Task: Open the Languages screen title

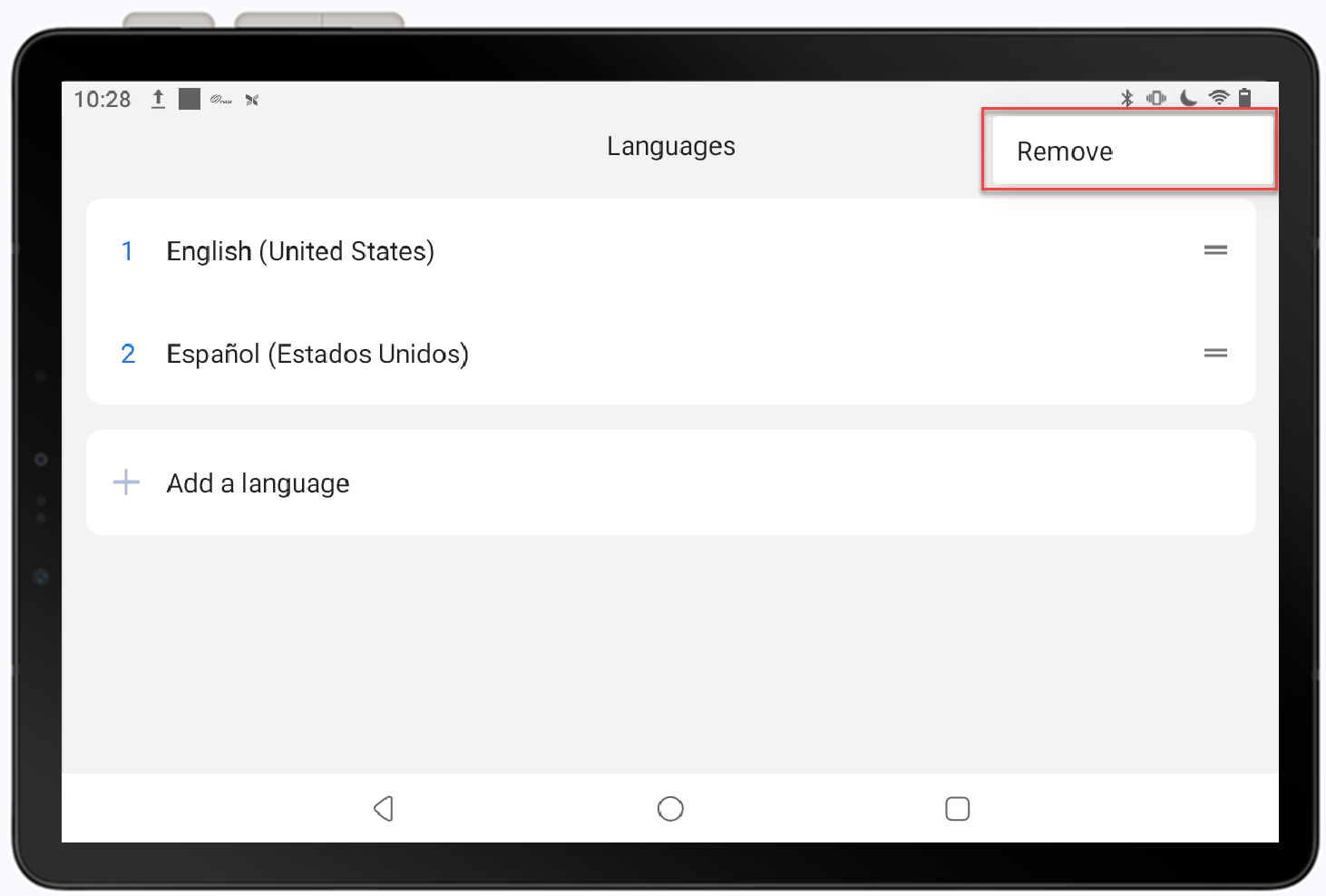Action: [670, 145]
